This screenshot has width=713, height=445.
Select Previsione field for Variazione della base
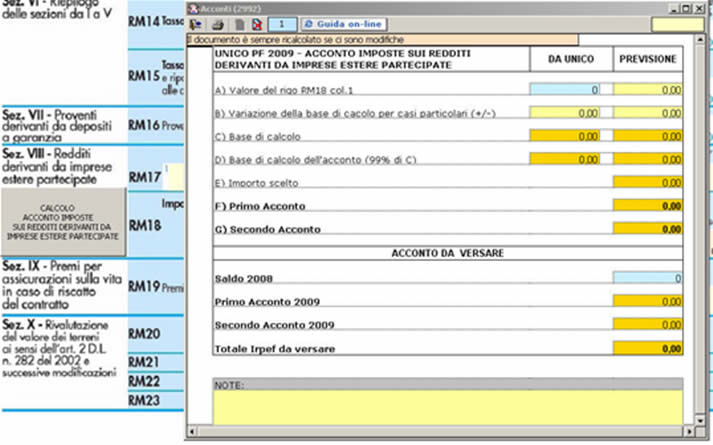[648, 113]
